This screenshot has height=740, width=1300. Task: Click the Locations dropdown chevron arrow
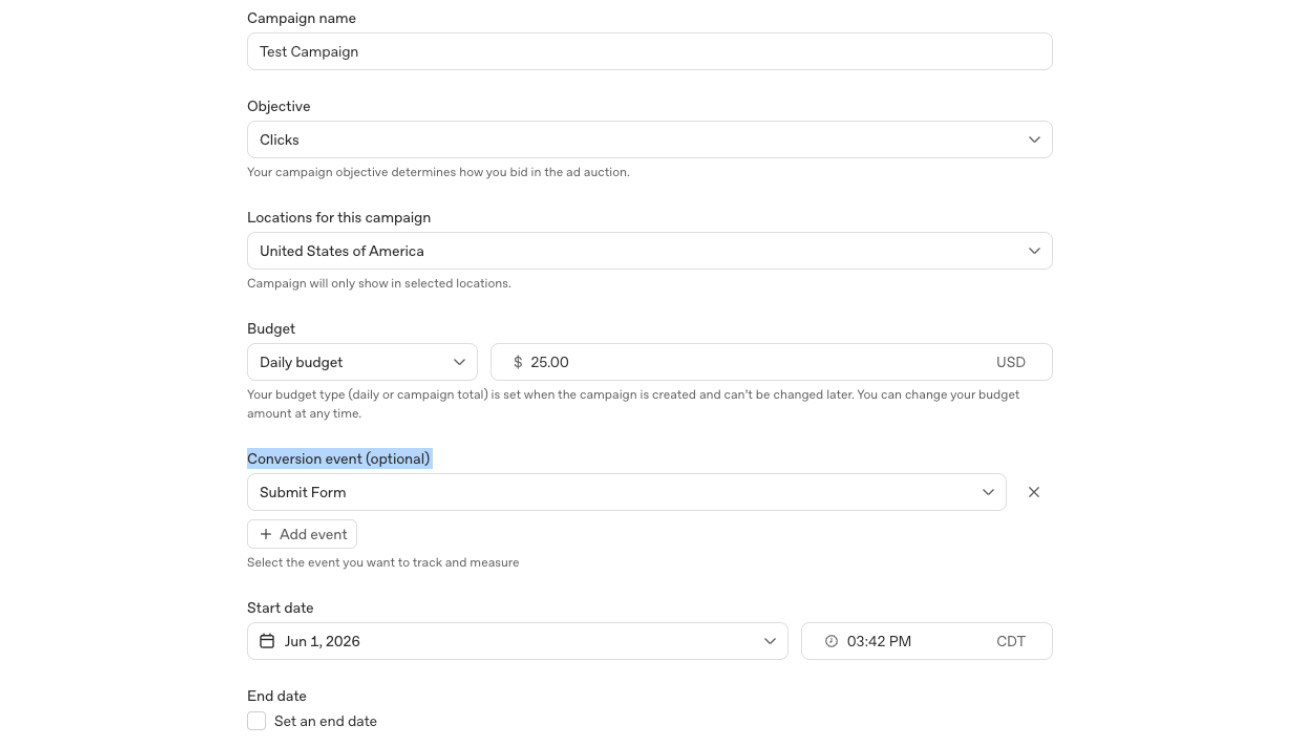click(x=1034, y=251)
